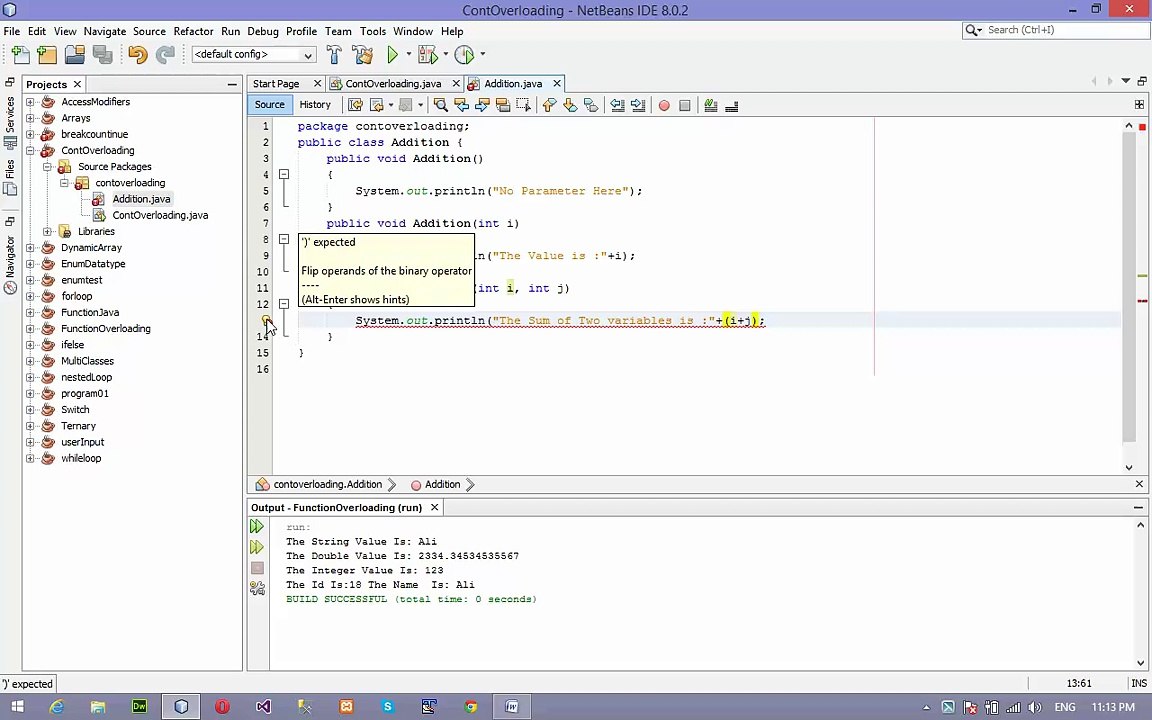The width and height of the screenshot is (1152, 720).
Task: Click the History view button
Action: click(315, 105)
